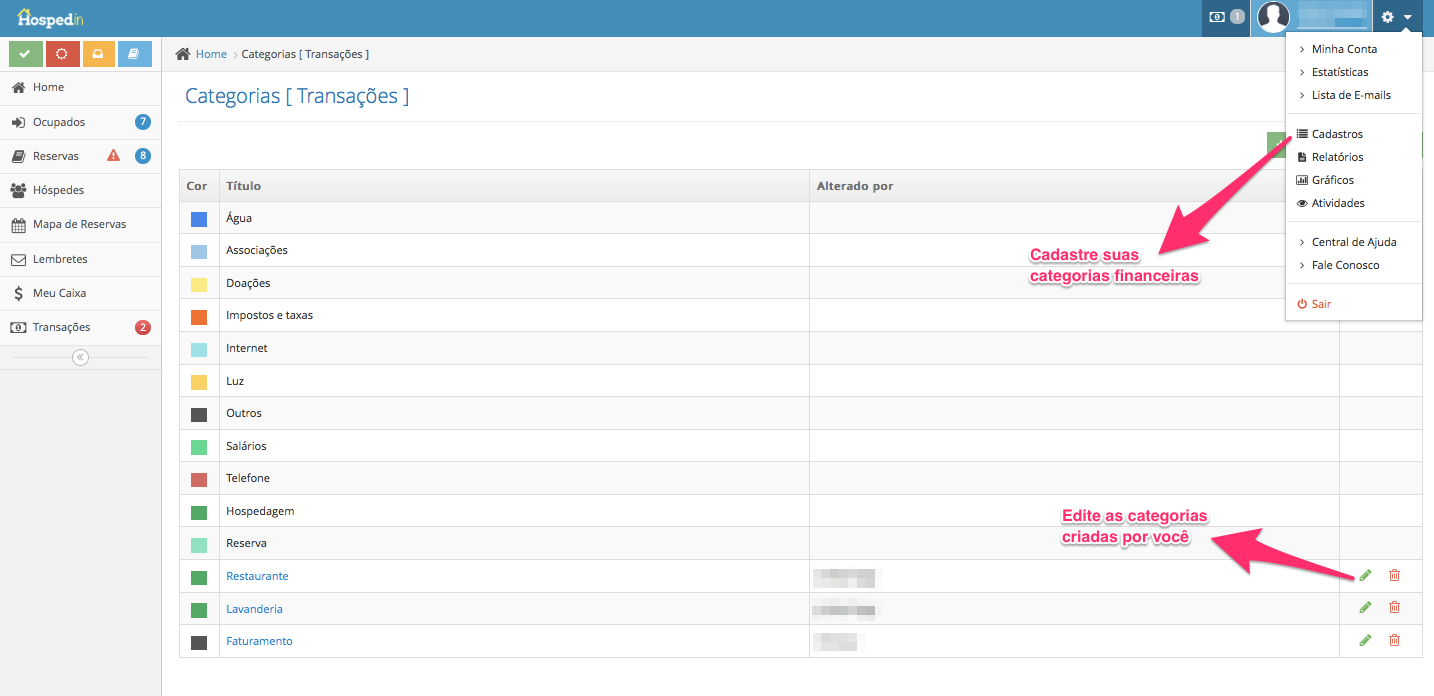This screenshot has width=1434, height=696.
Task: Open Mapa de Reservas in sidebar
Action: [x=79, y=224]
